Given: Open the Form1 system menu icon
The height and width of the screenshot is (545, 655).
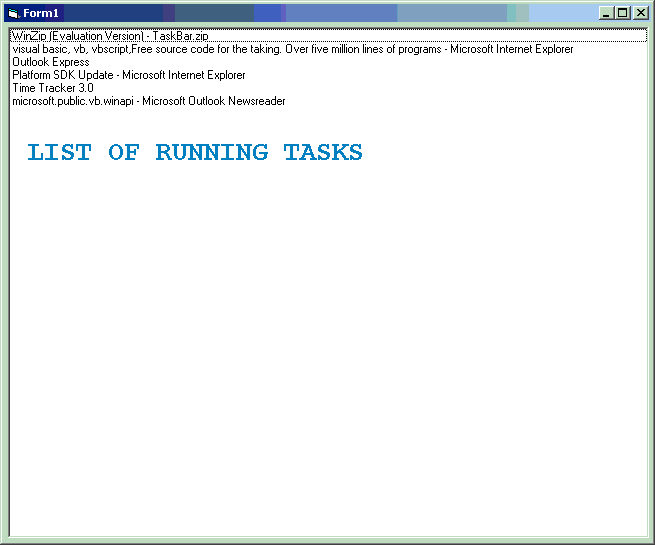Looking at the screenshot, I should point(13,13).
